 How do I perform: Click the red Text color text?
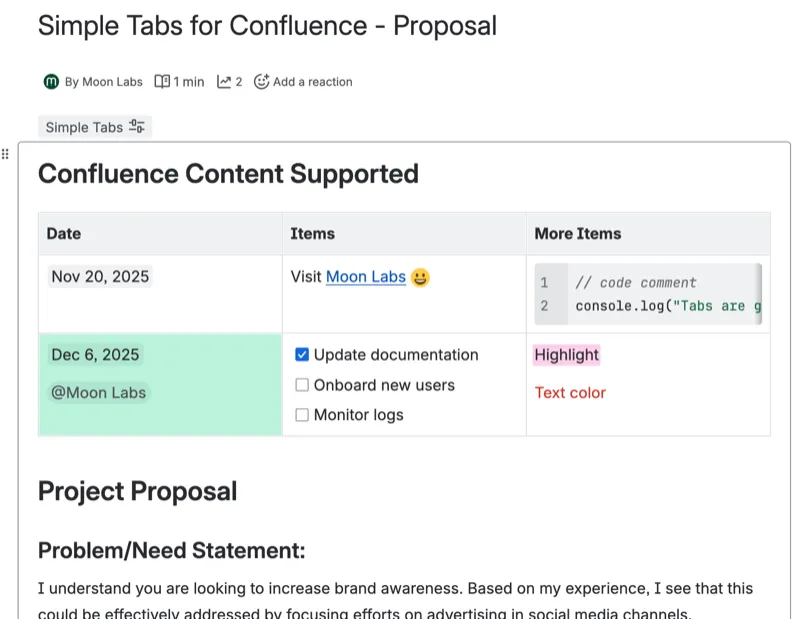pos(570,392)
